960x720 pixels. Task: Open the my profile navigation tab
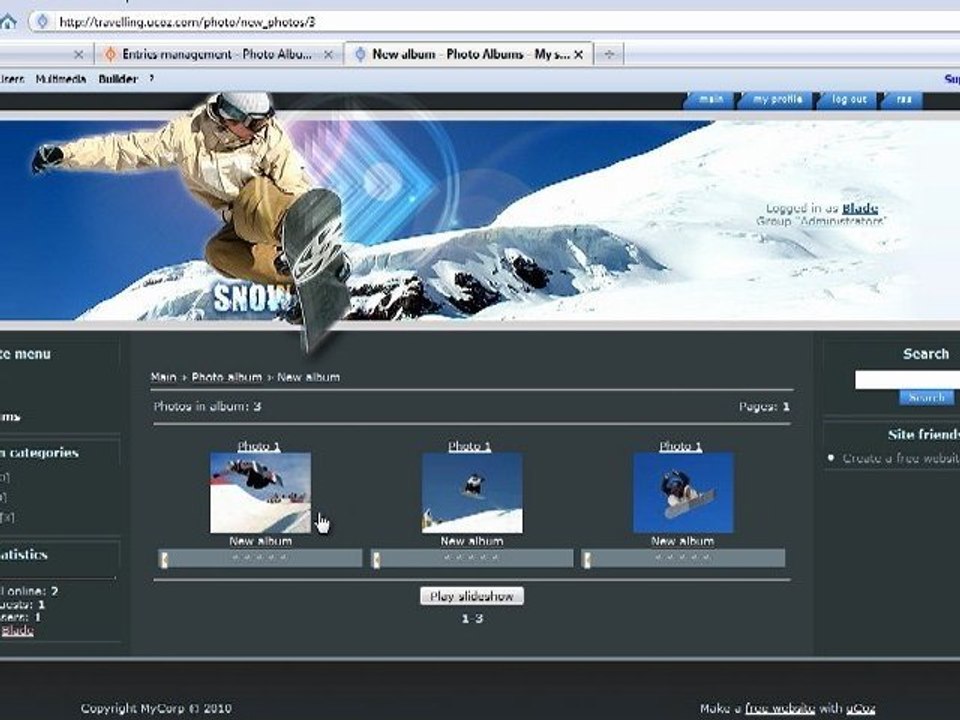[777, 100]
